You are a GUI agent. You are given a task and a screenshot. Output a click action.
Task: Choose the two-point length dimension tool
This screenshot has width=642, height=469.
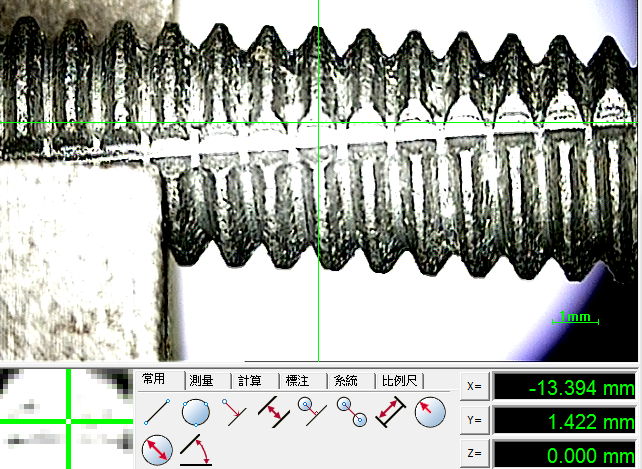coord(389,412)
